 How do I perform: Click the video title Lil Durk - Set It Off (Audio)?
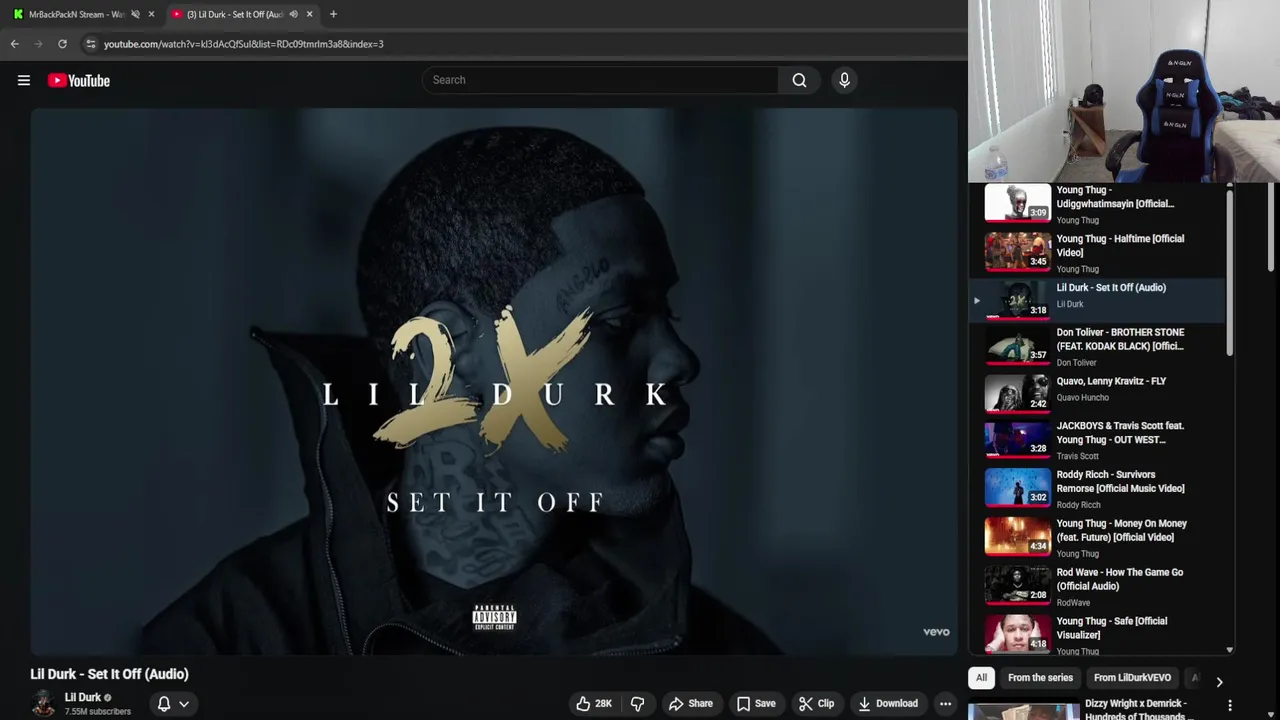coord(109,674)
